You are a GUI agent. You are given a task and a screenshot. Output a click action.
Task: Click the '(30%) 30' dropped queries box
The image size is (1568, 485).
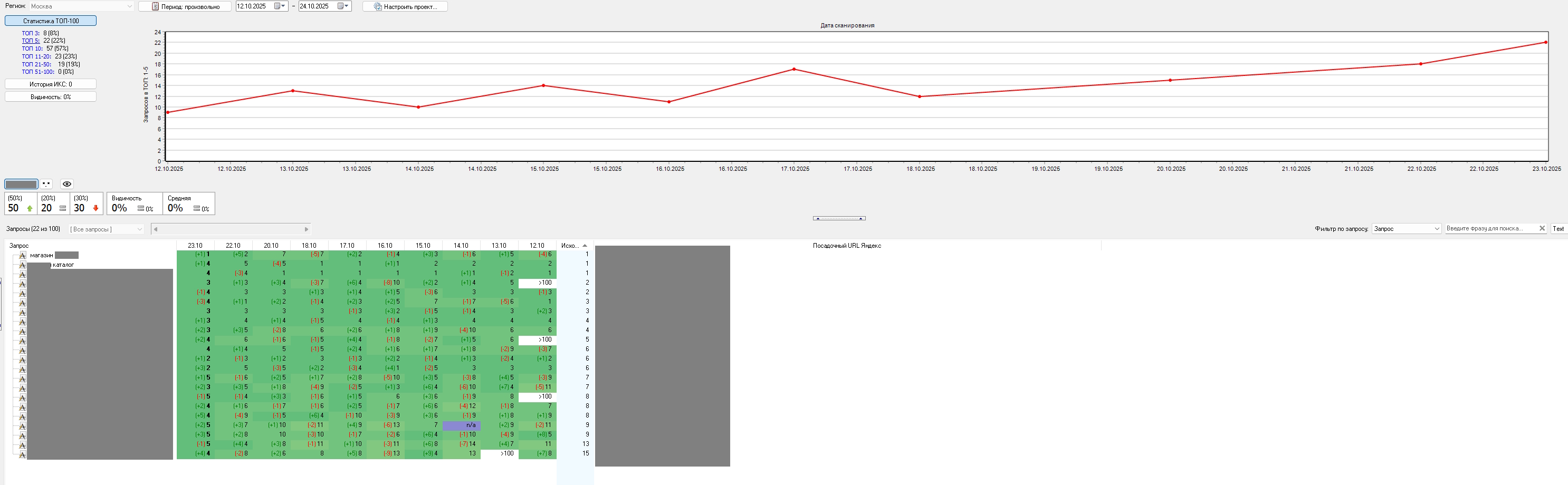coord(87,204)
